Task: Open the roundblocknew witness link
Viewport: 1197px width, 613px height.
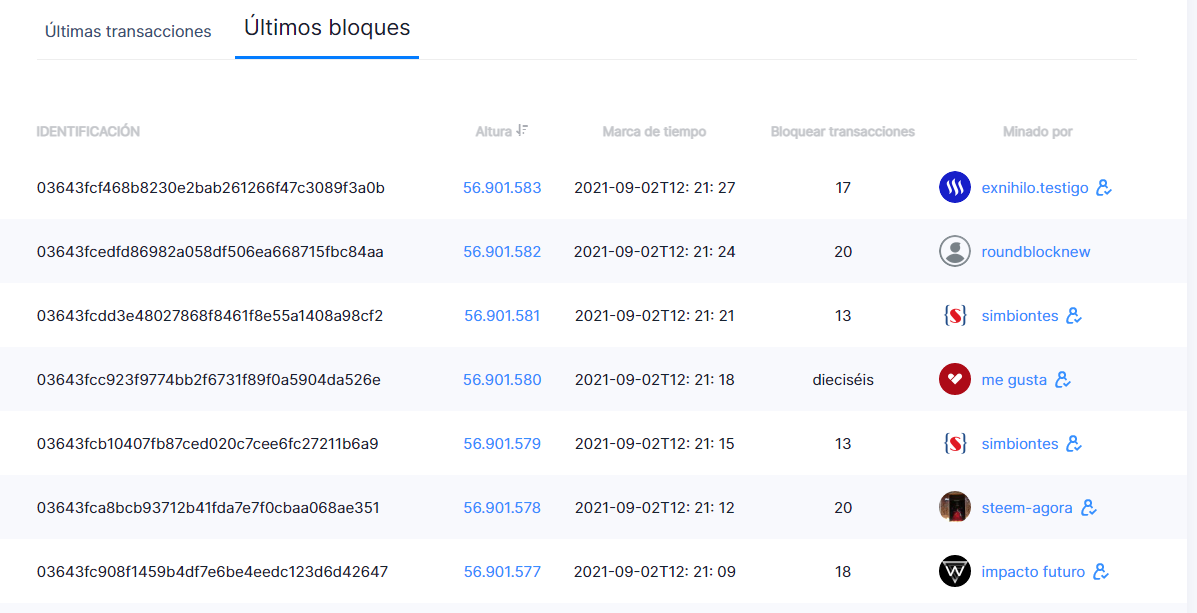Action: coord(1035,252)
